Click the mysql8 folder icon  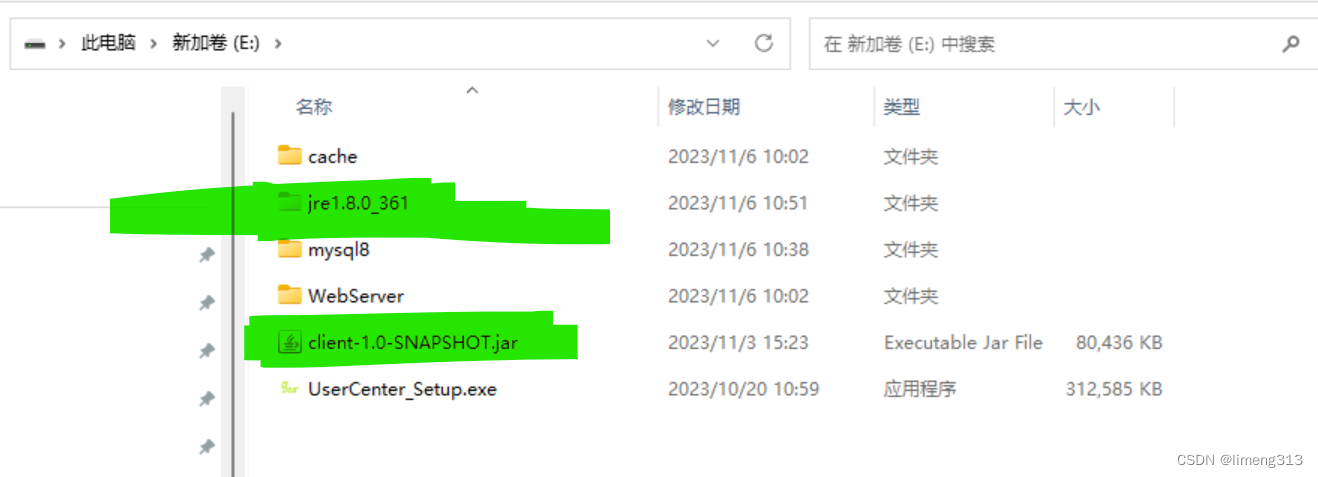(290, 249)
